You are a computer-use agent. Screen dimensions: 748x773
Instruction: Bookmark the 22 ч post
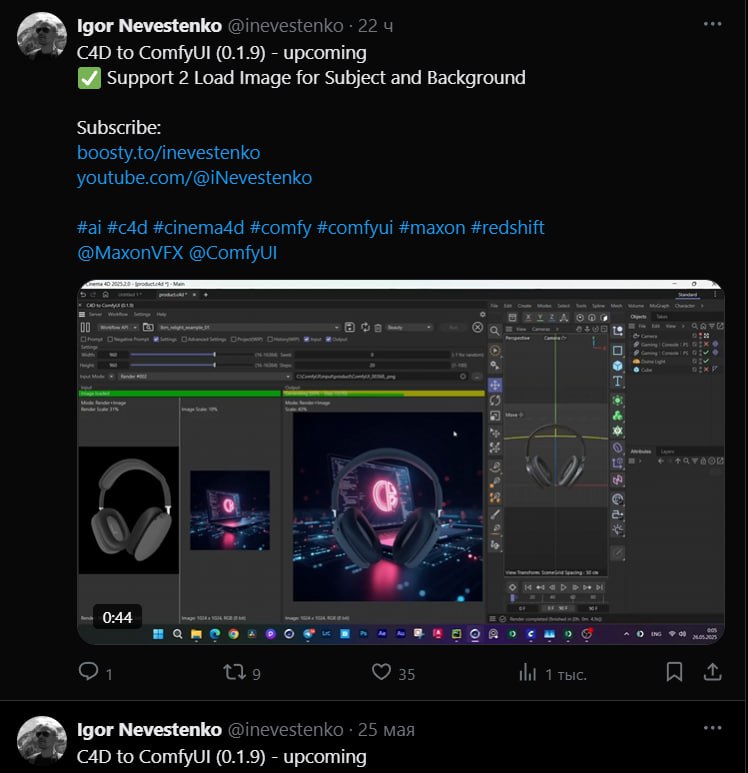tap(675, 672)
